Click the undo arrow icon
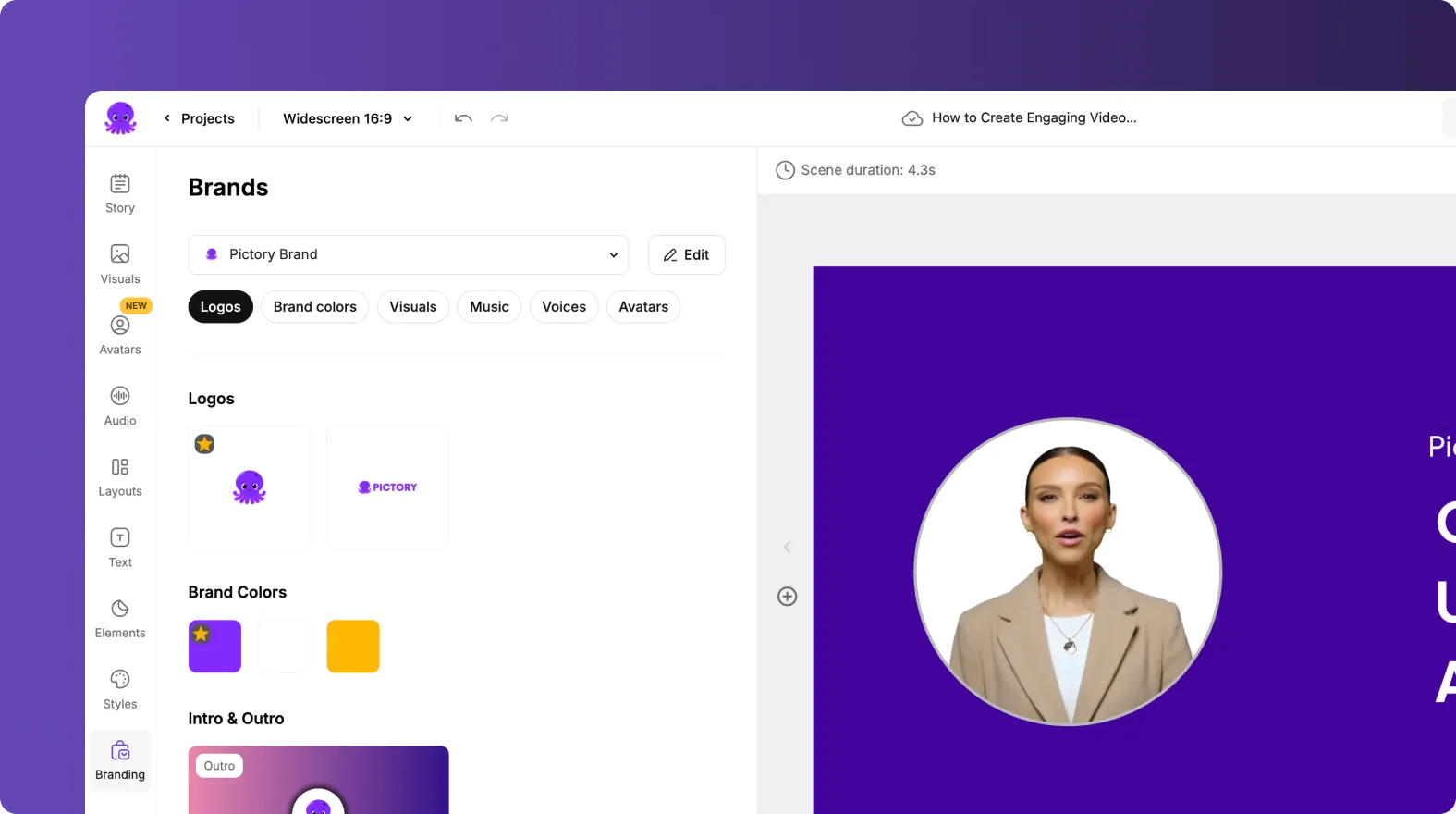Viewport: 1456px width, 814px height. point(463,118)
